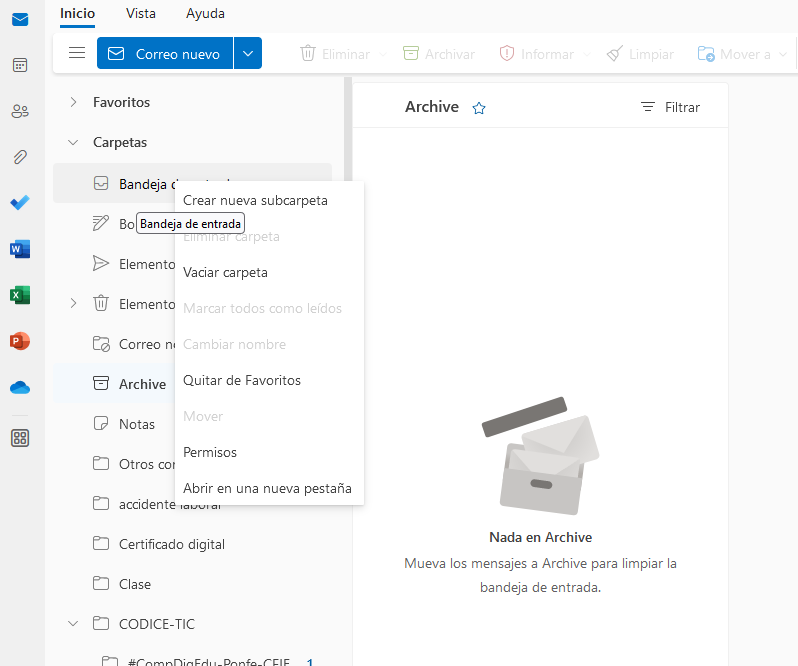Open the Correo nuevo dropdown arrow
The image size is (798, 666).
coord(248,53)
